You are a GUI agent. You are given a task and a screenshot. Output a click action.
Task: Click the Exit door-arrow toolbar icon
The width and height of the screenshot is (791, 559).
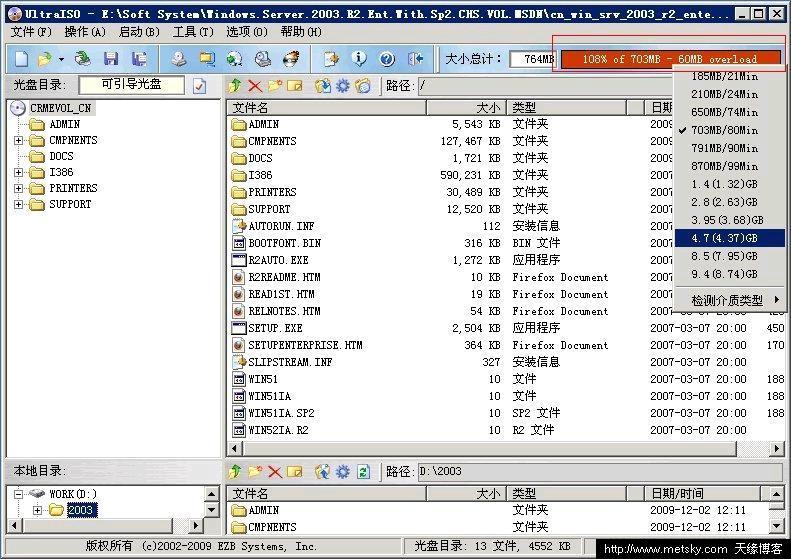click(415, 59)
